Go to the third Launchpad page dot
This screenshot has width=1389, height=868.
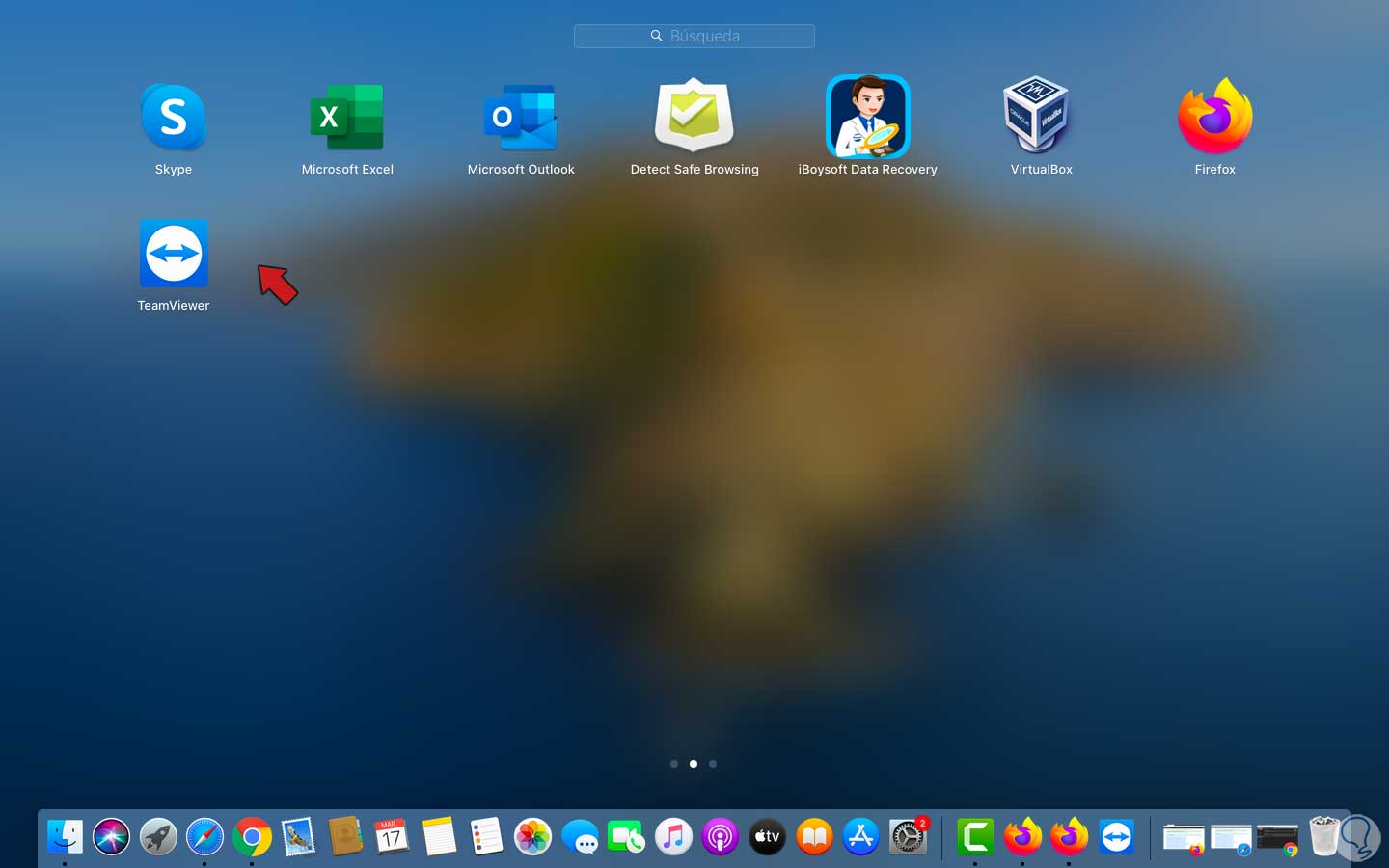713,764
